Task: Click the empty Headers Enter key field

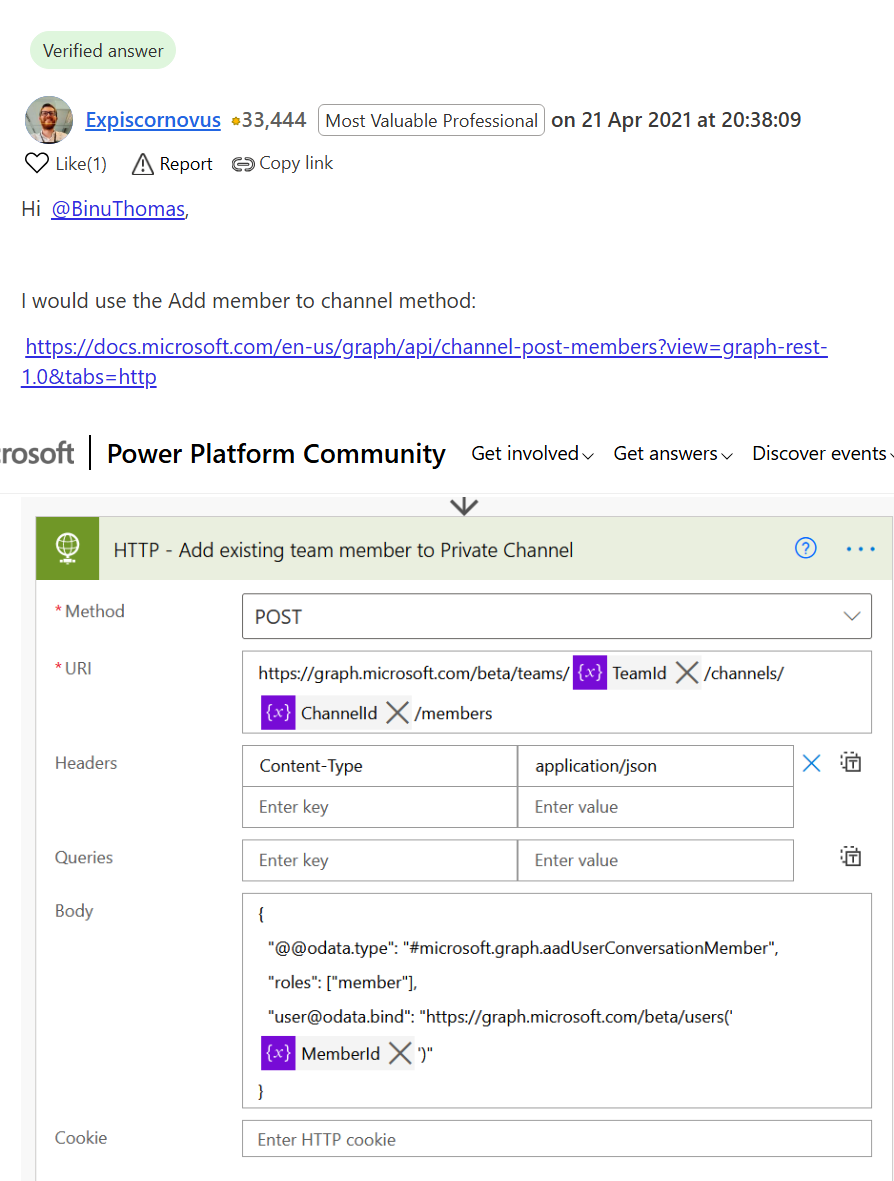Action: click(x=380, y=807)
